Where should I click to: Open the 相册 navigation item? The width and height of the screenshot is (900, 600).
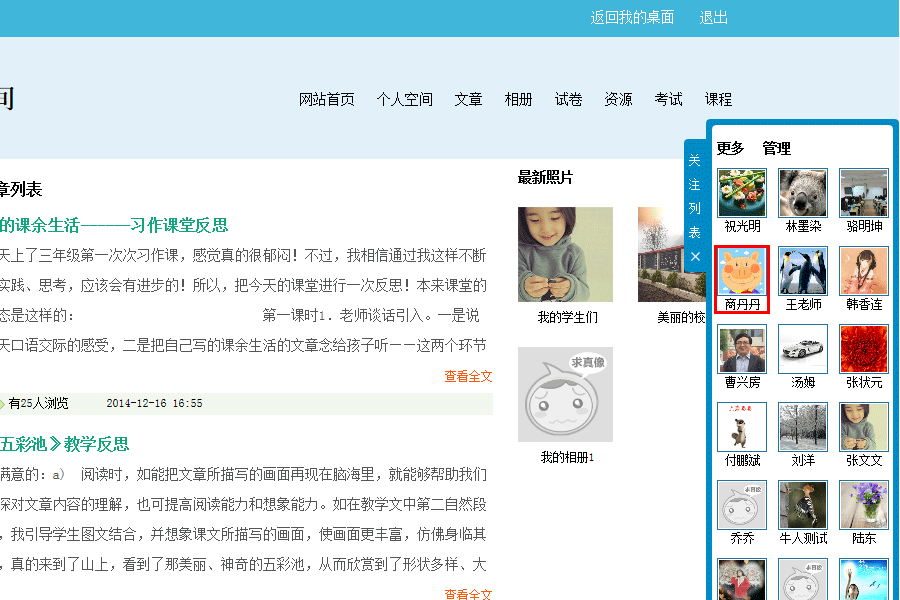pyautogui.click(x=518, y=99)
